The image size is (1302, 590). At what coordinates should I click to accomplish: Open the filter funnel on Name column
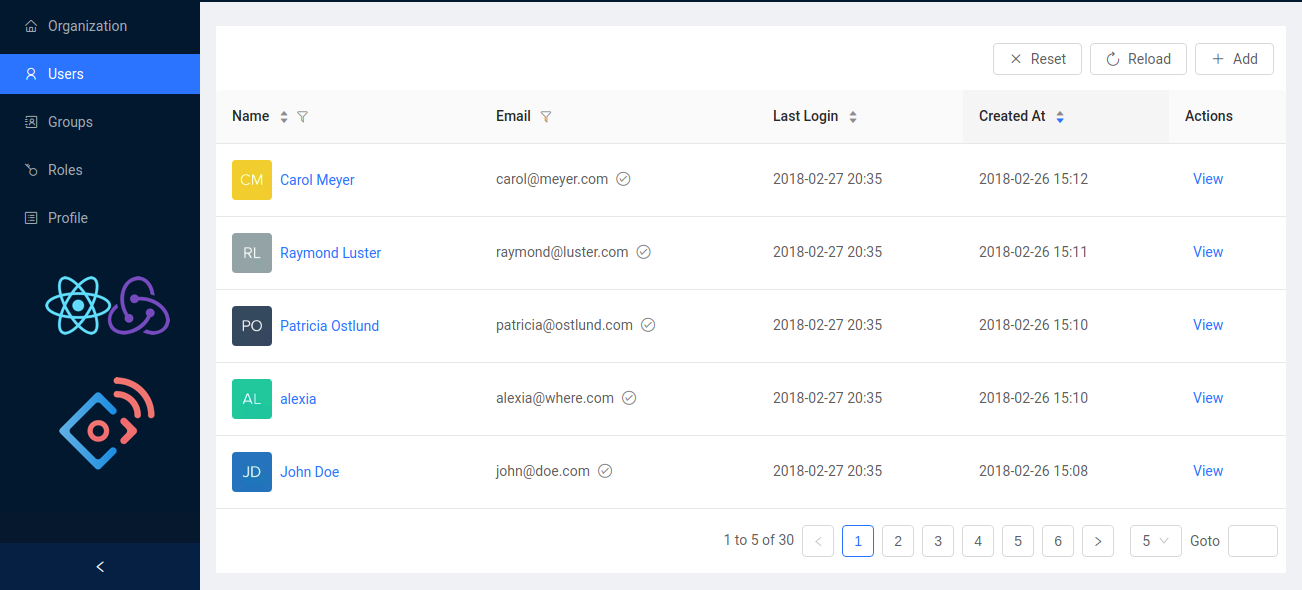tap(302, 116)
